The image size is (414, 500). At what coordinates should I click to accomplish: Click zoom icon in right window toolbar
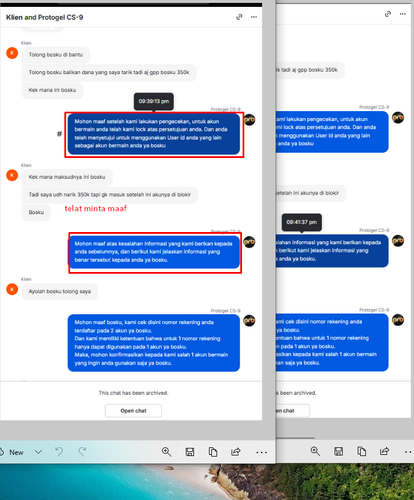315,451
